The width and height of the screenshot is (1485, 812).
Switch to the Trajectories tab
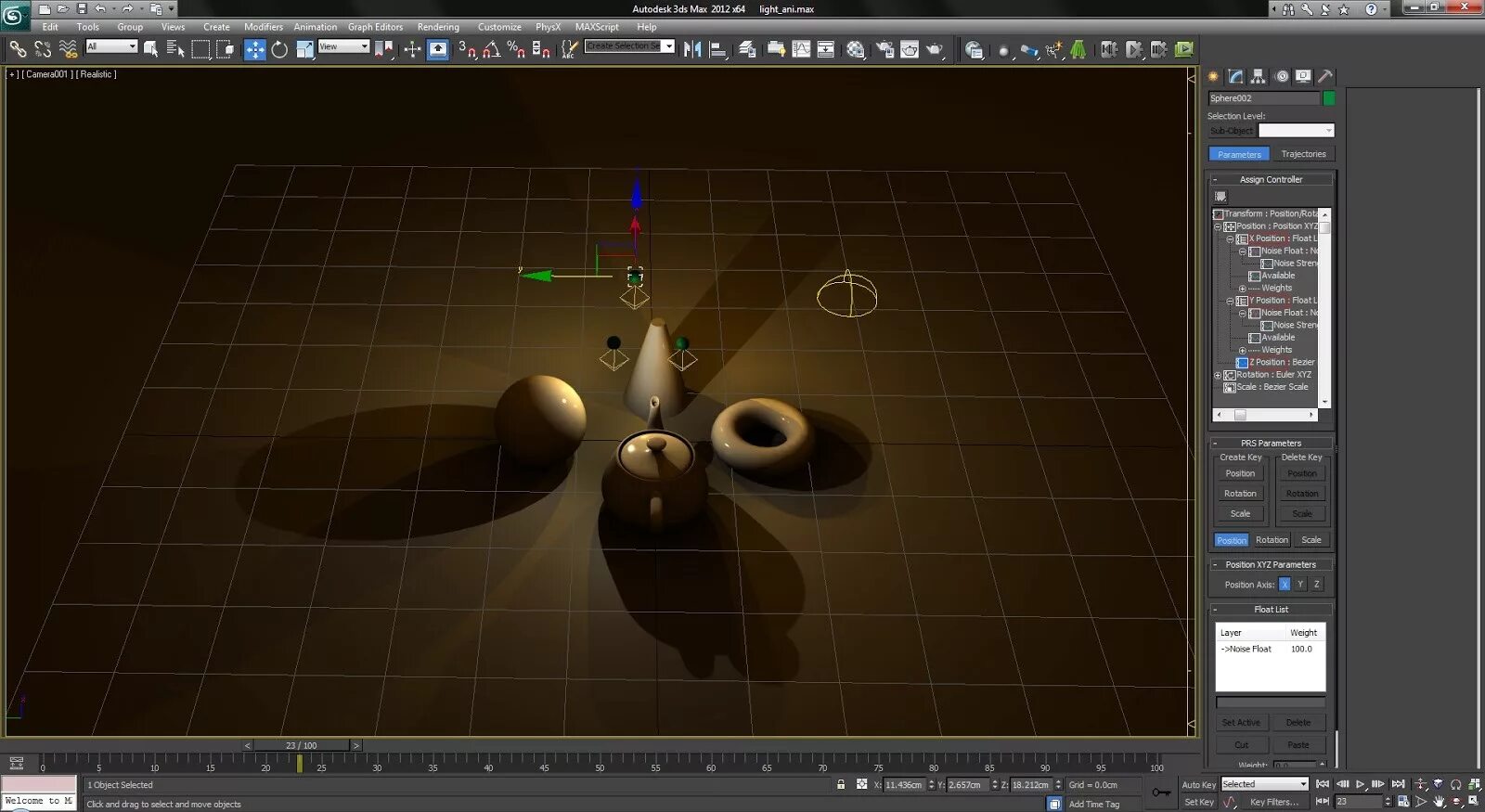point(1303,154)
